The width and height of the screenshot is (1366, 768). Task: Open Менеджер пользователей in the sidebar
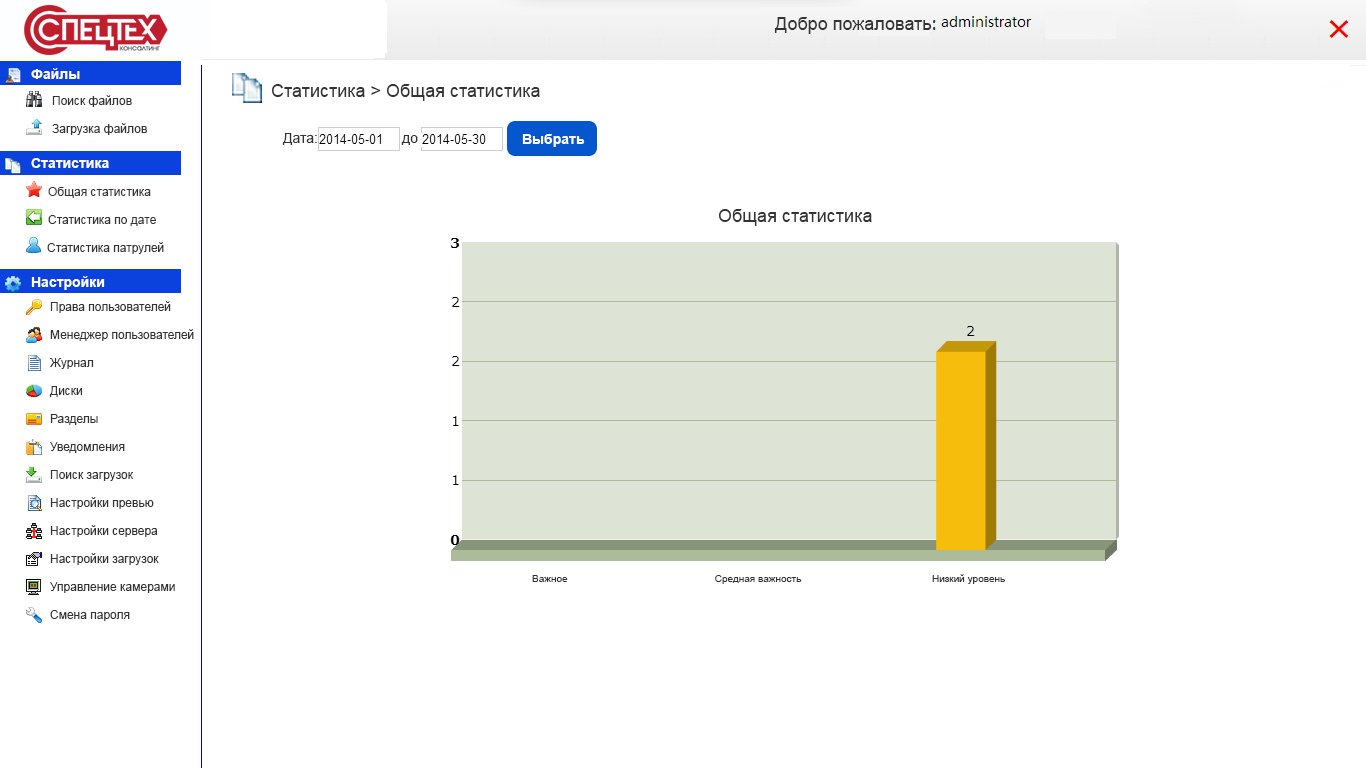coord(121,335)
